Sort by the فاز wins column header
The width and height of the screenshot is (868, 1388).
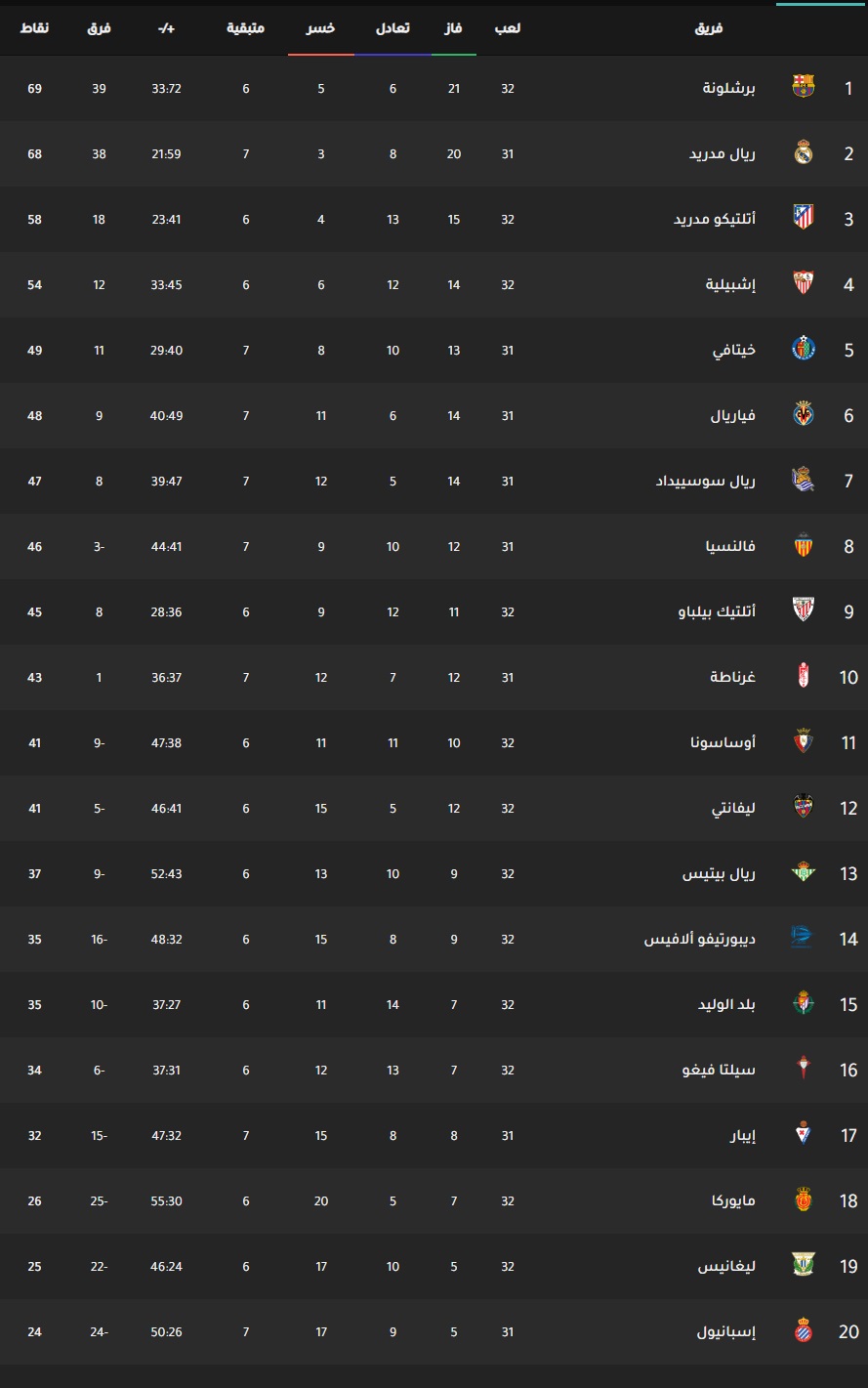click(x=454, y=28)
